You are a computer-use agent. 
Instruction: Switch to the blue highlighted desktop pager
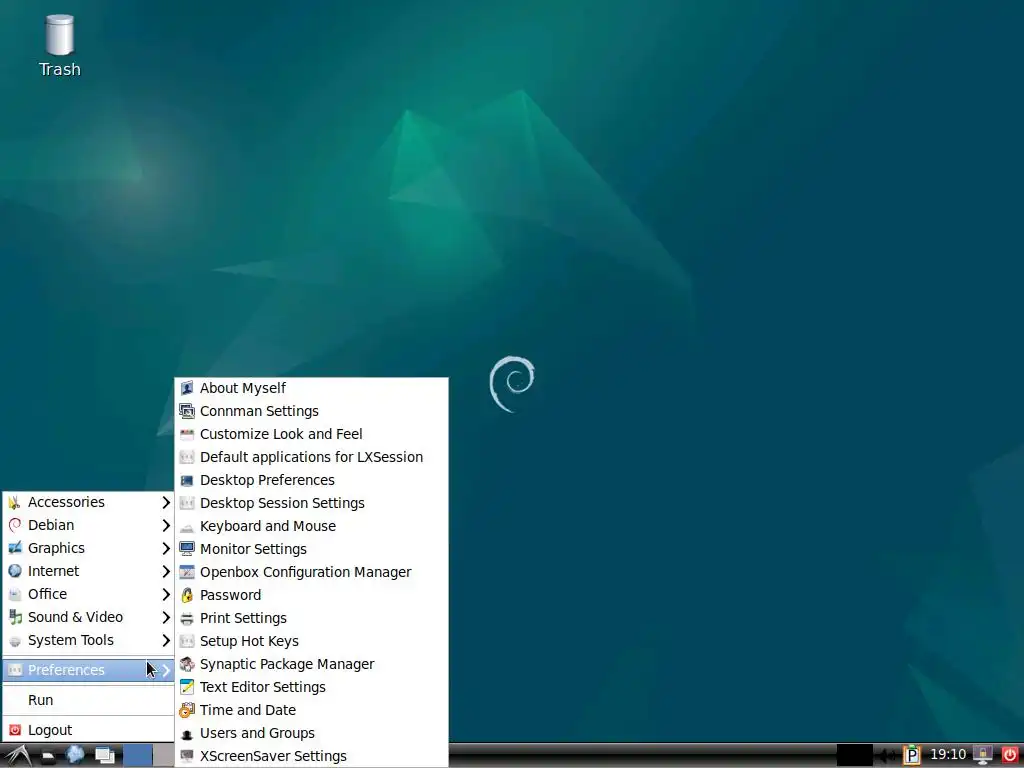138,756
